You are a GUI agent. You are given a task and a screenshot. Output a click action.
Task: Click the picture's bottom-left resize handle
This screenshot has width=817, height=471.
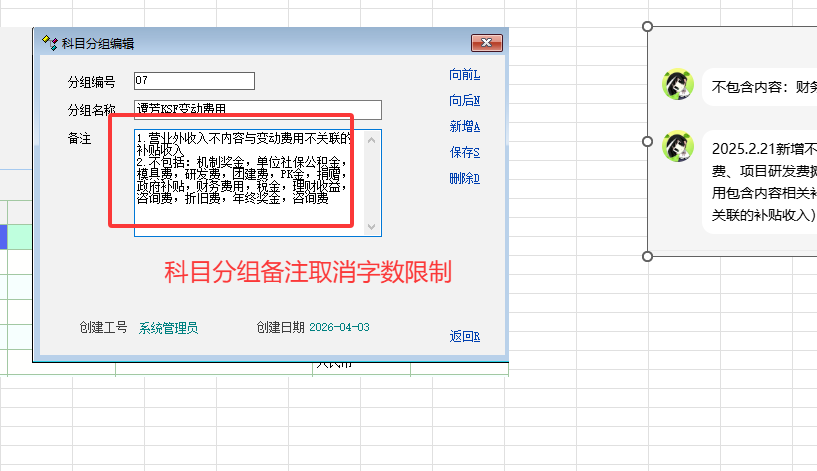tap(647, 256)
